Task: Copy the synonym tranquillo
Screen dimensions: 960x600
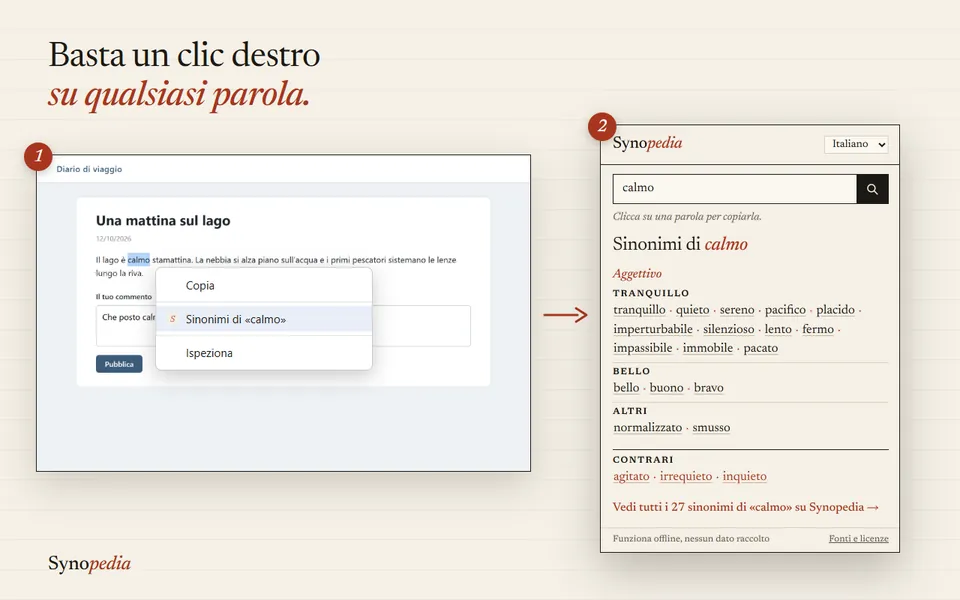Action: coord(639,310)
